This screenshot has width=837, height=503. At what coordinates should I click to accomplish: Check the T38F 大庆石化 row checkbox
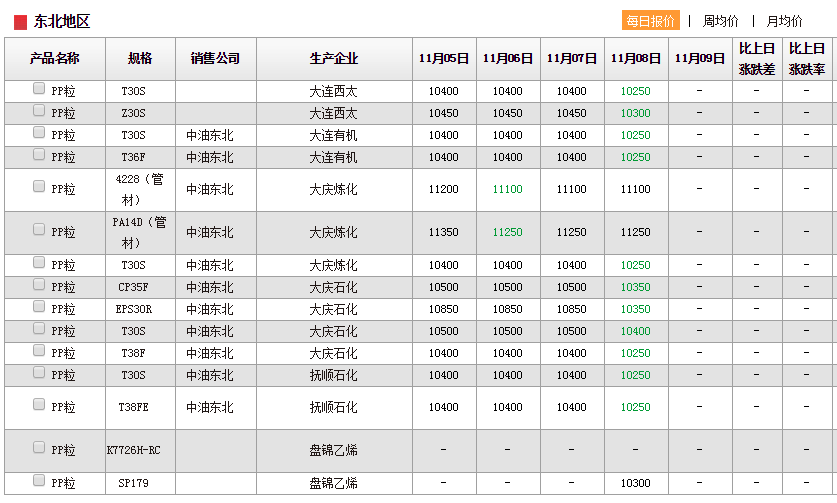click(38, 350)
